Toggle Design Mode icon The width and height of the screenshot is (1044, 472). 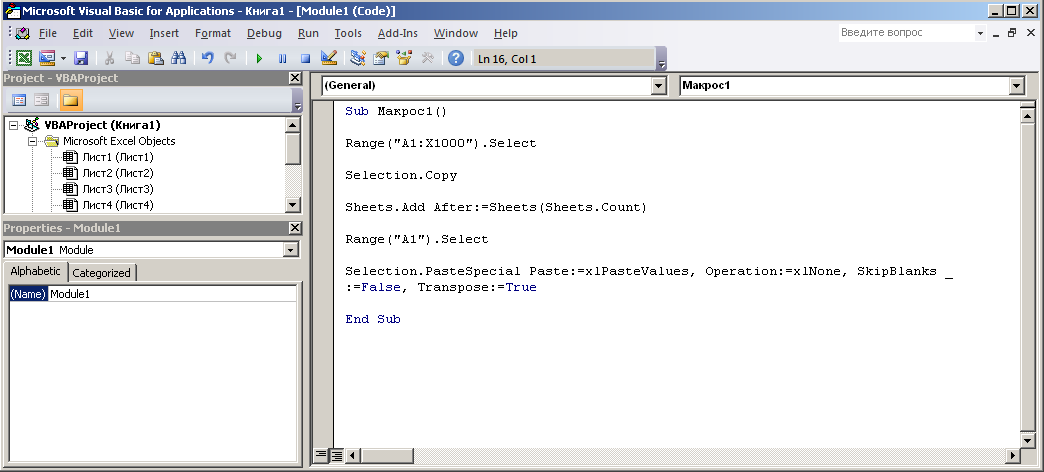[328, 59]
